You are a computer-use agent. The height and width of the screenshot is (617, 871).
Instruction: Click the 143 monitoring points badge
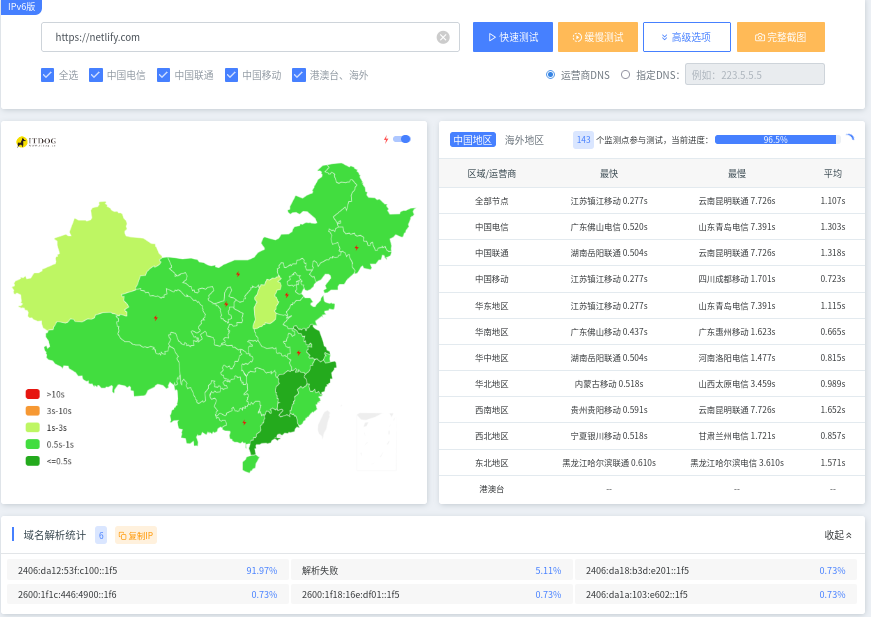[x=583, y=140]
